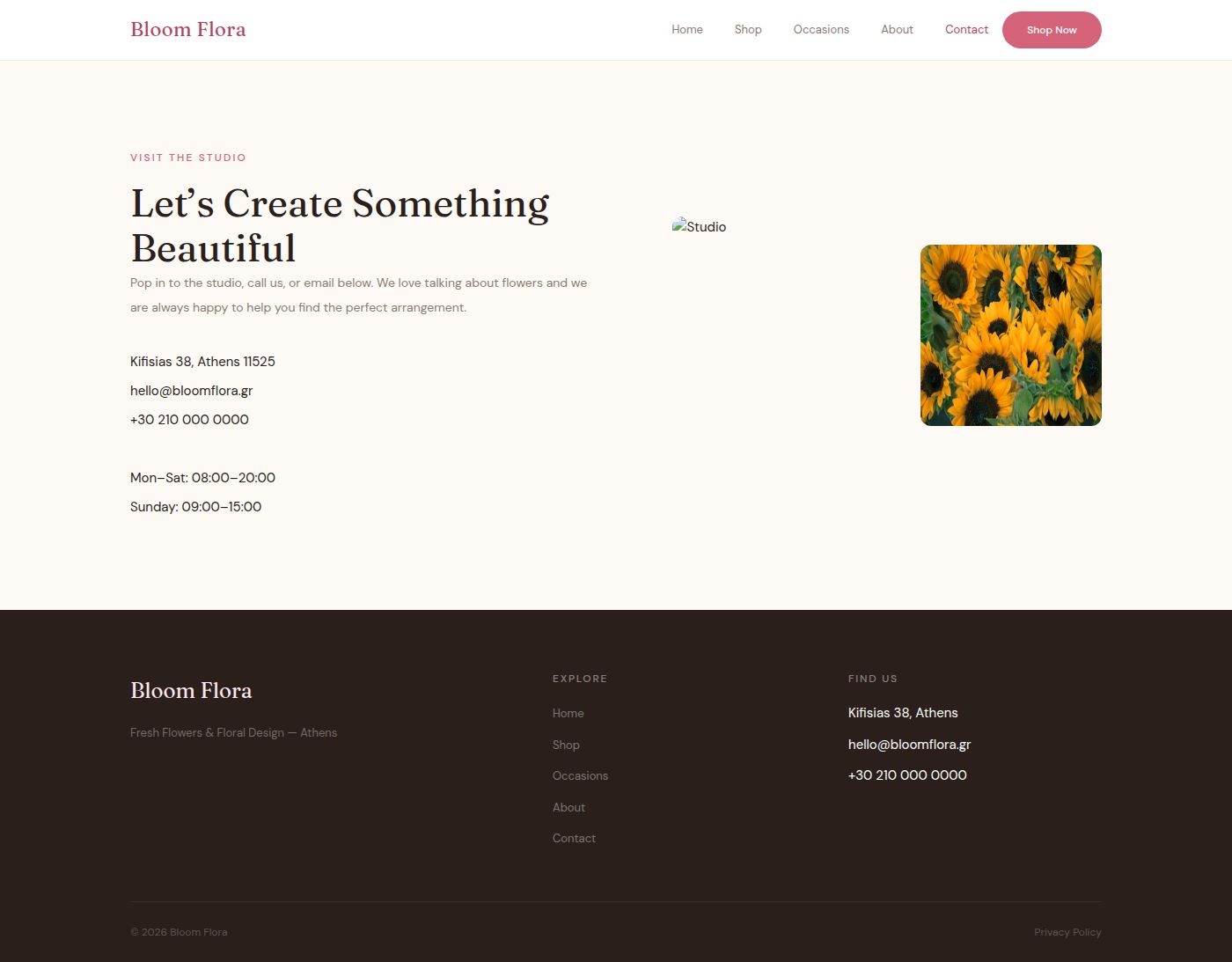Select About in the top navigation
The image size is (1232, 962).
(897, 29)
